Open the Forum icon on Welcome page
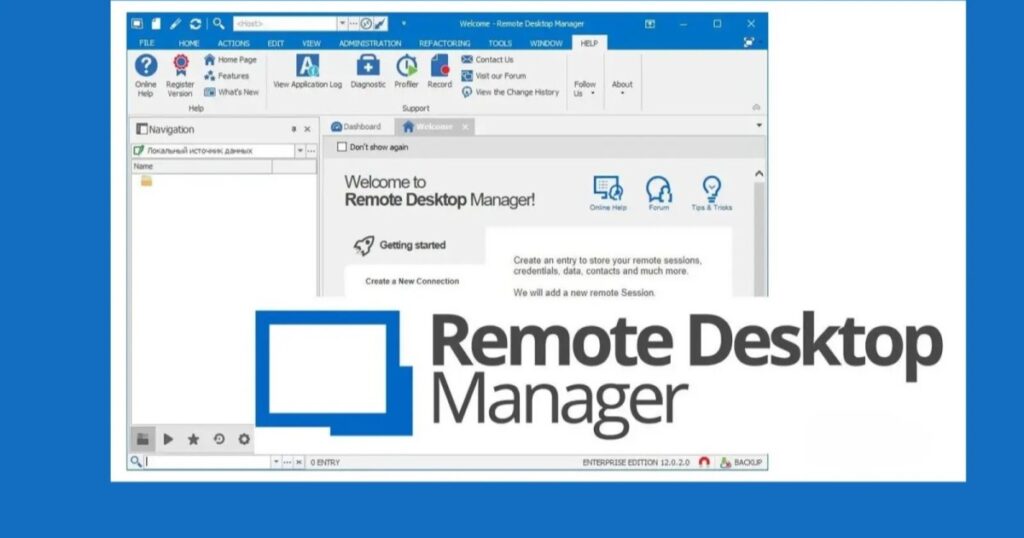 pos(658,192)
